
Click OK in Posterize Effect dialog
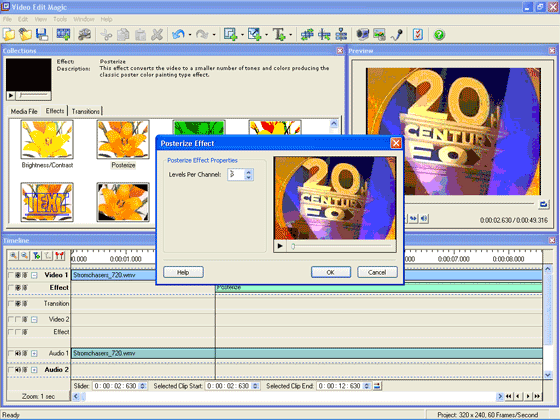(x=331, y=272)
